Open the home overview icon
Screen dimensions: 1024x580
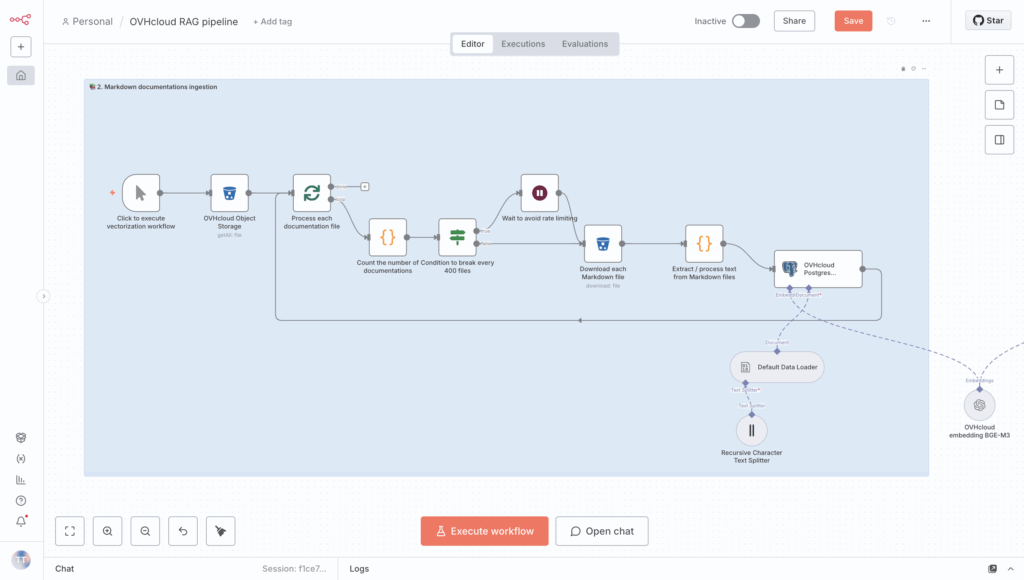pos(21,75)
